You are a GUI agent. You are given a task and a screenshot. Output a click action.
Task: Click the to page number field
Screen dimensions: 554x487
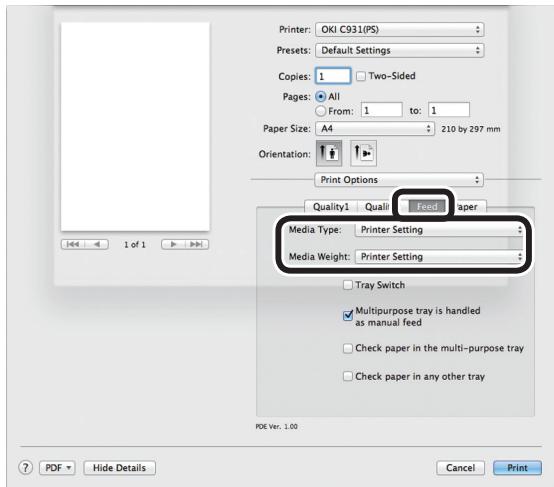pyautogui.click(x=449, y=111)
